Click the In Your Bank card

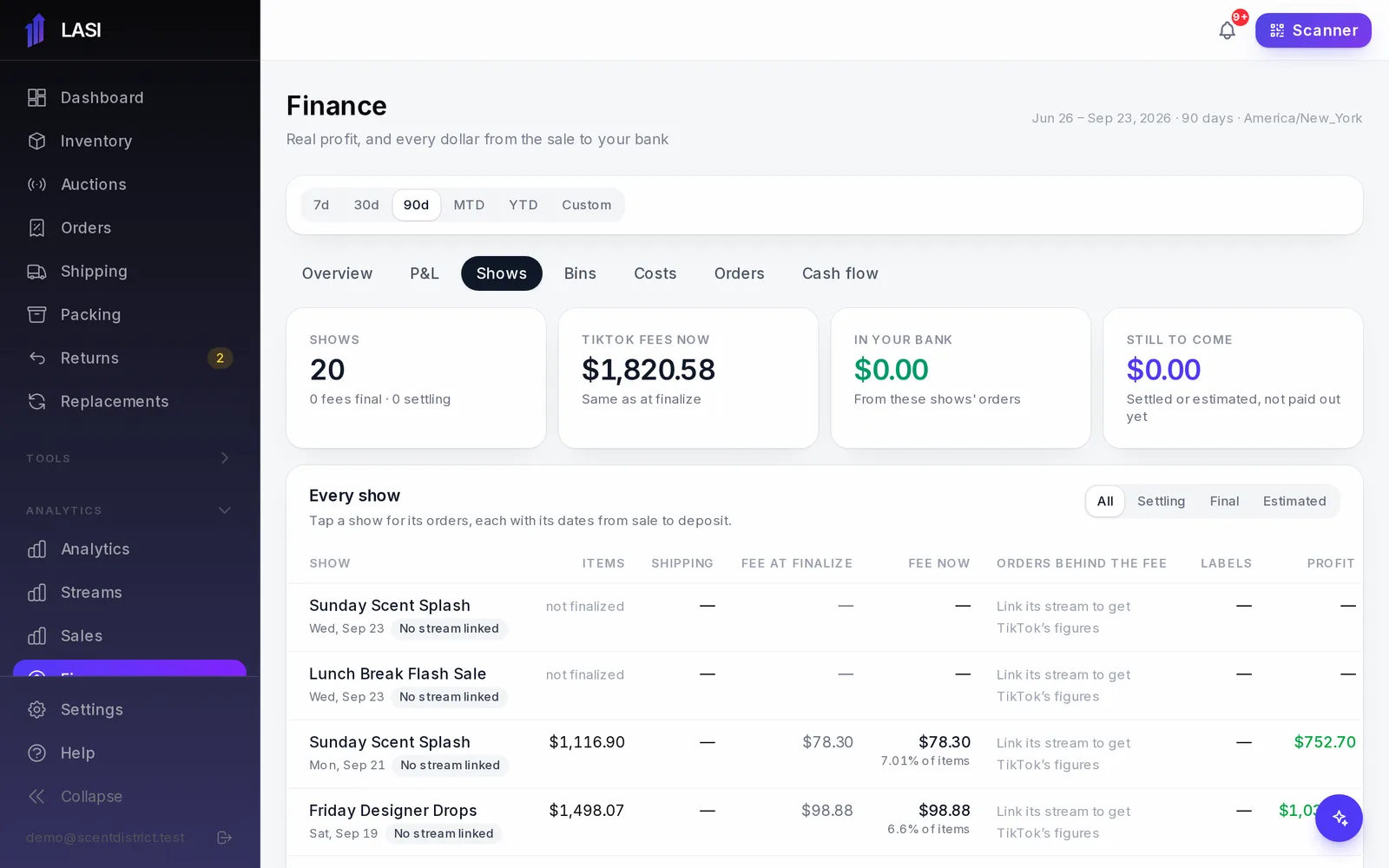click(x=960, y=378)
